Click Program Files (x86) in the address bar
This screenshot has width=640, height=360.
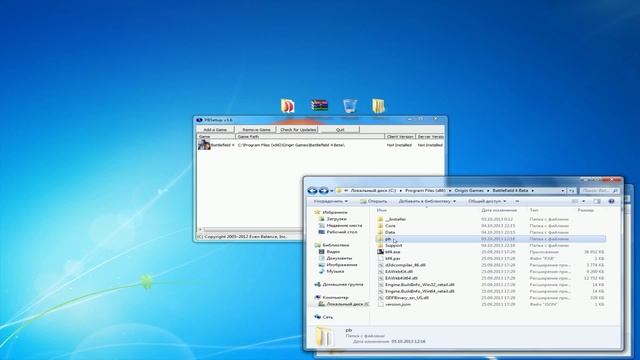click(x=425, y=191)
